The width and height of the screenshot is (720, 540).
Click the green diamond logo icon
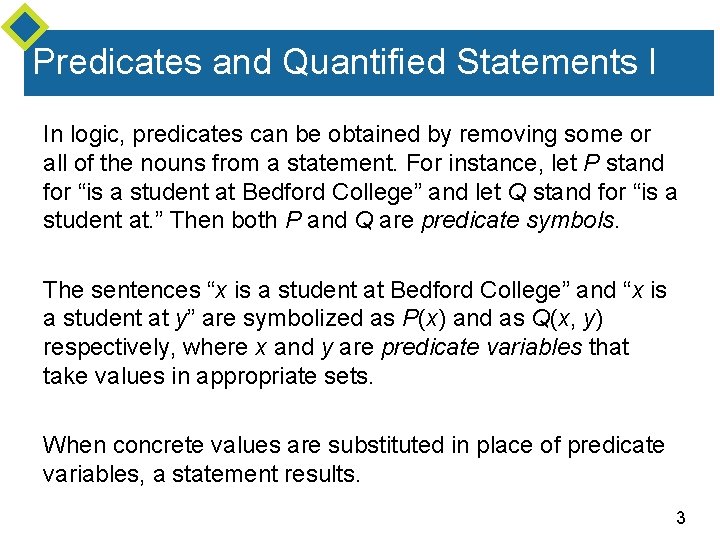tap(25, 26)
